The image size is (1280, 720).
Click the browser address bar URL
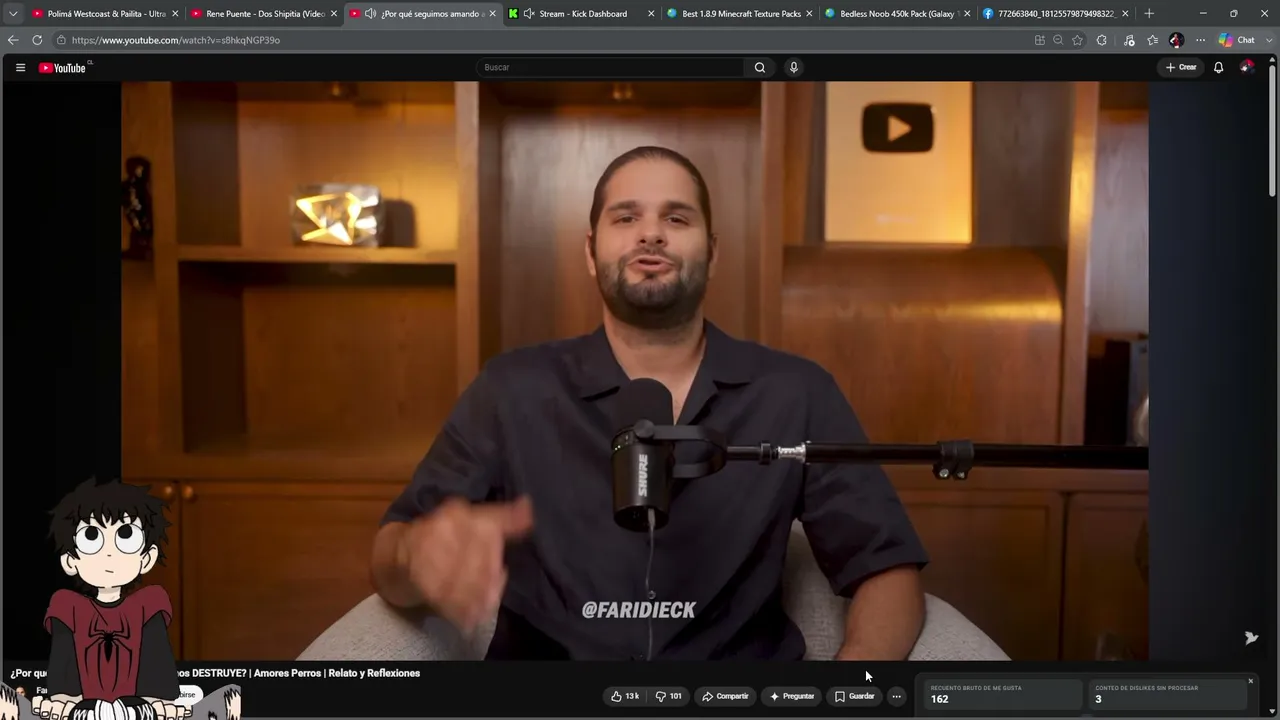(x=176, y=40)
